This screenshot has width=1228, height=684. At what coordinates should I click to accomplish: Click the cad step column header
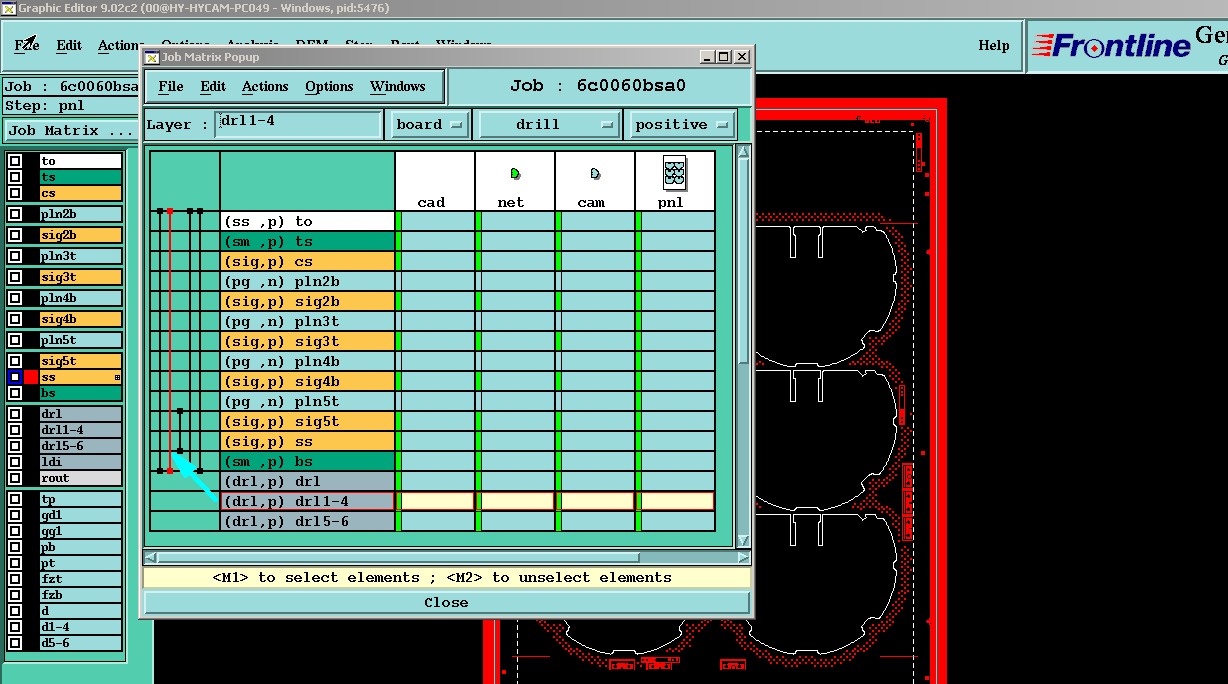coord(435,181)
